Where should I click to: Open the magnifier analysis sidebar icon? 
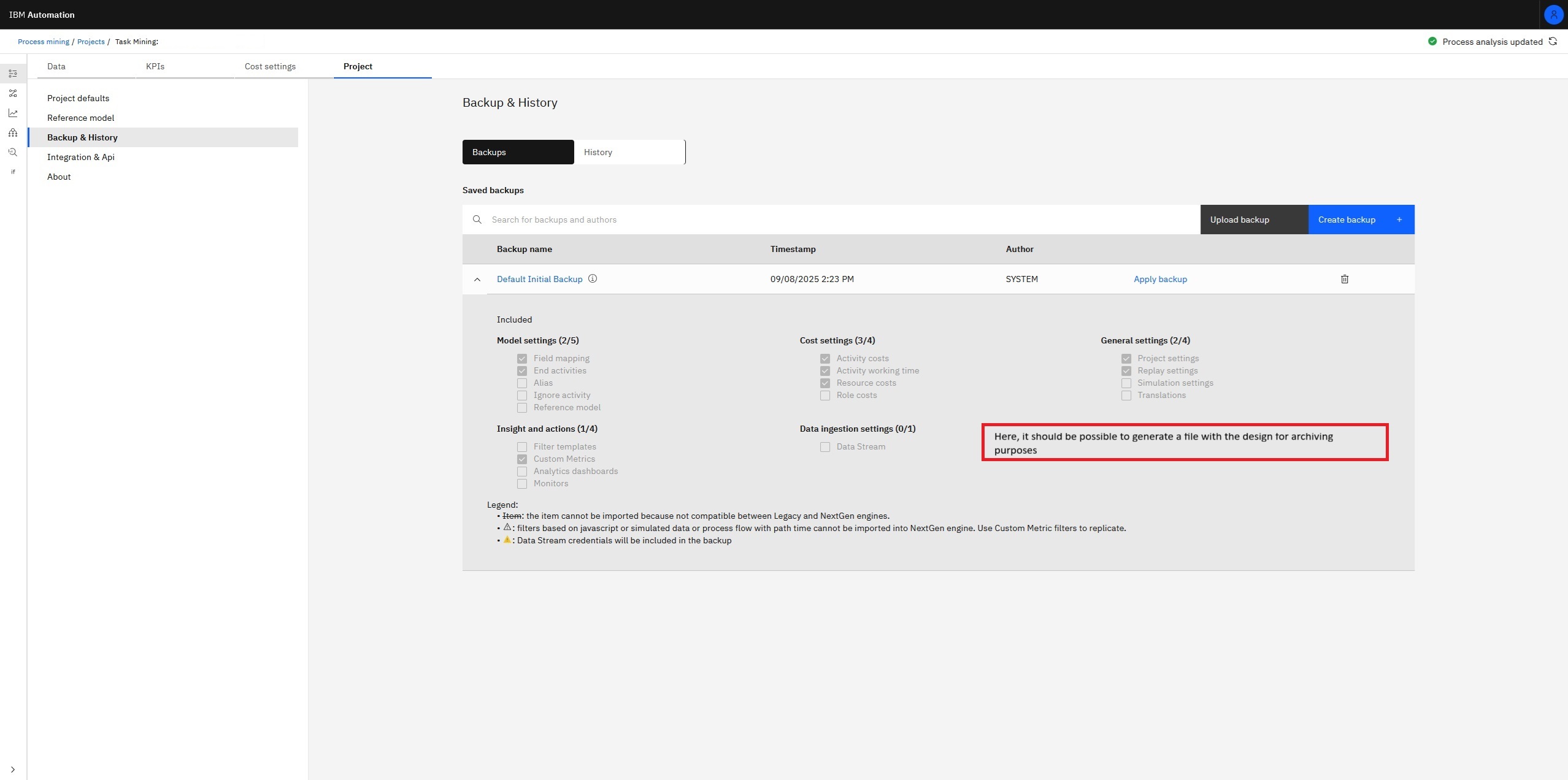13,152
